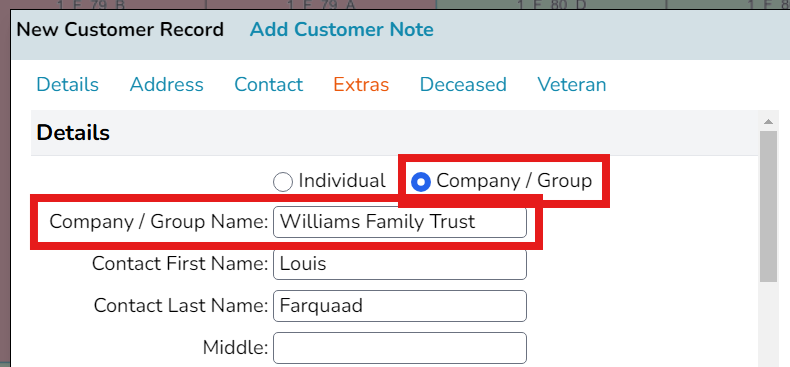Switch to the Veteran tab
Screen dimensions: 790x367
[x=572, y=84]
